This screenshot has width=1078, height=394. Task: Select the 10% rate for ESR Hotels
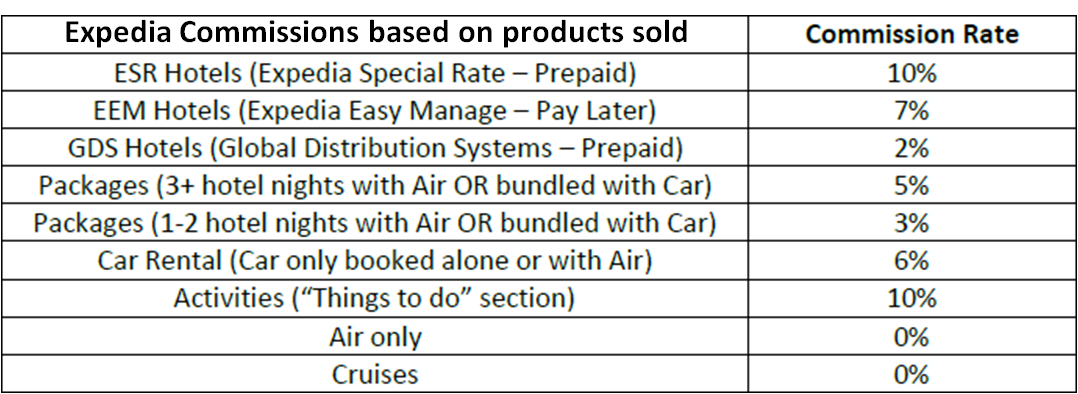(912, 73)
